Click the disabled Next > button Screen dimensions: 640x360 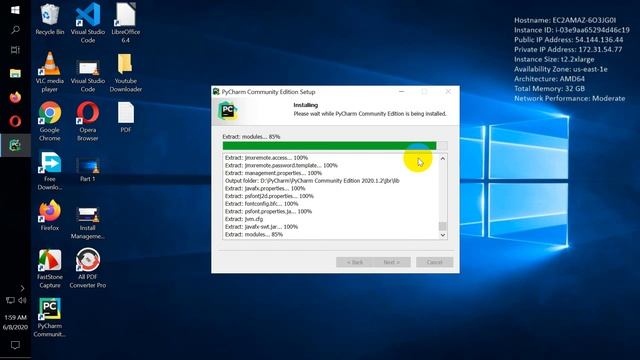[391, 262]
